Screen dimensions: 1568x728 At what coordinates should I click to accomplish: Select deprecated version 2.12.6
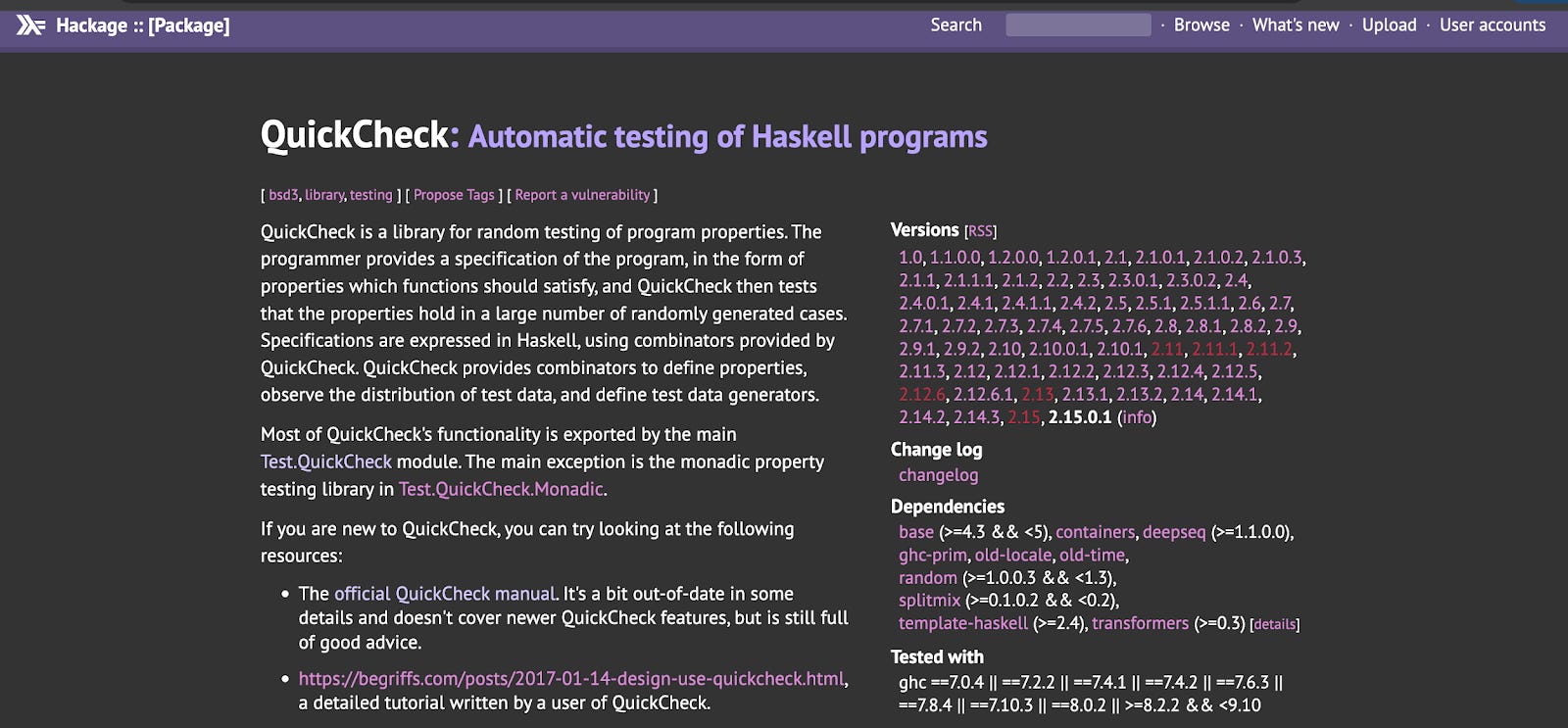click(x=923, y=395)
